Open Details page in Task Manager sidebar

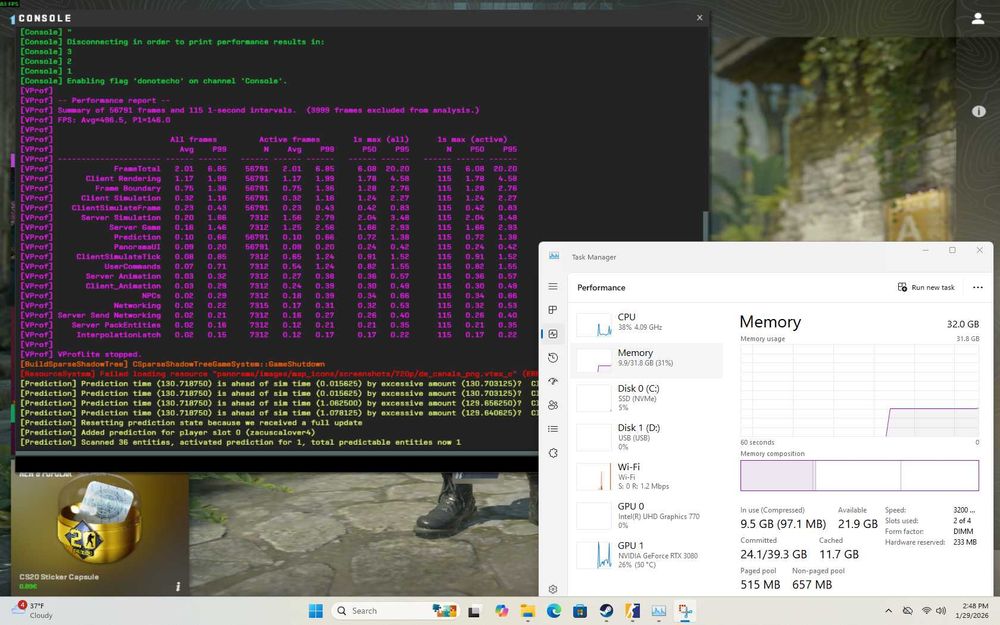click(553, 429)
